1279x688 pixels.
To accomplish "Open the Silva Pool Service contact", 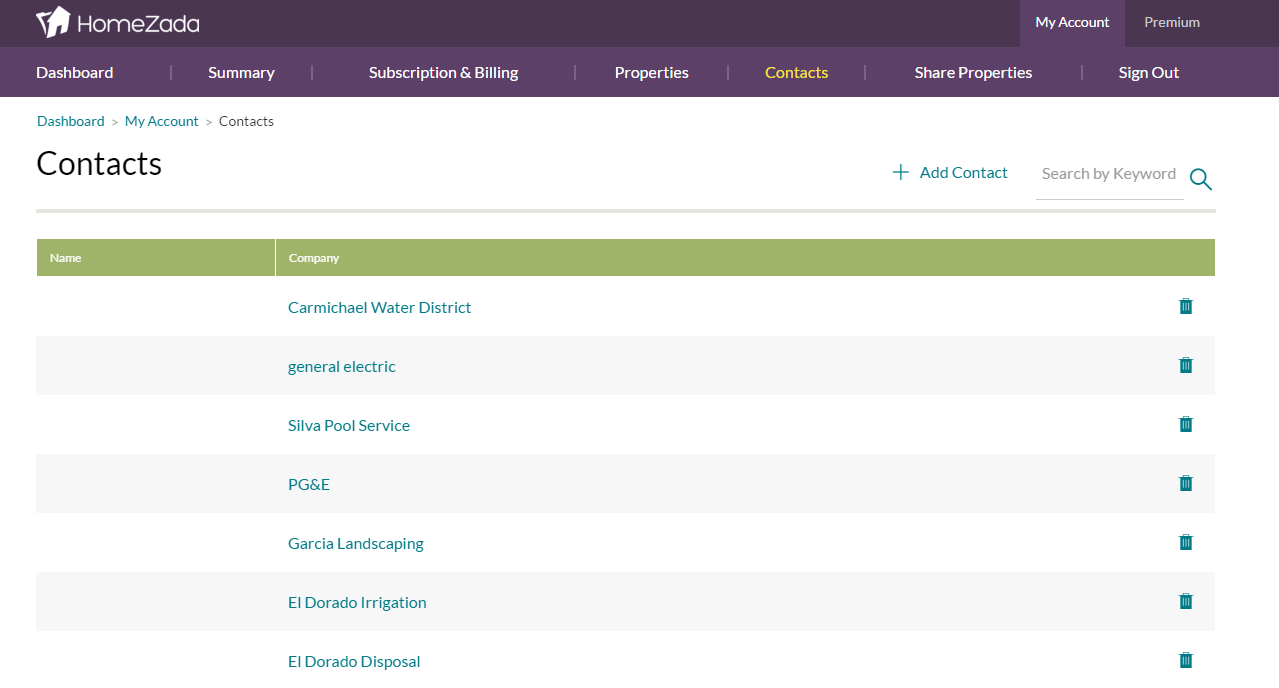I will pyautogui.click(x=349, y=425).
